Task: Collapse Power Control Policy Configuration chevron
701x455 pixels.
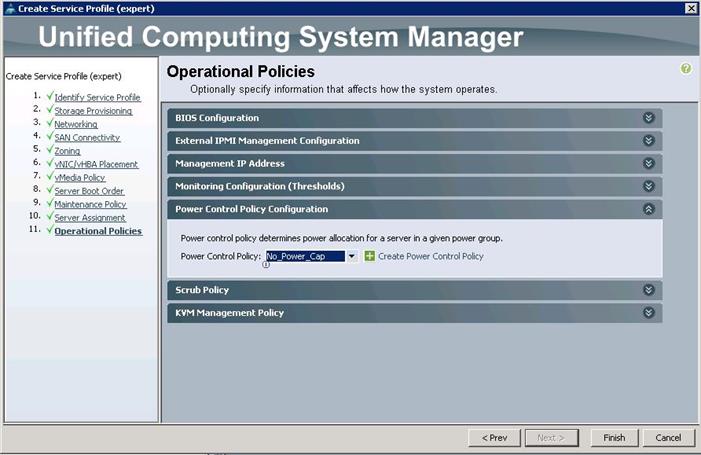Action: (x=648, y=209)
